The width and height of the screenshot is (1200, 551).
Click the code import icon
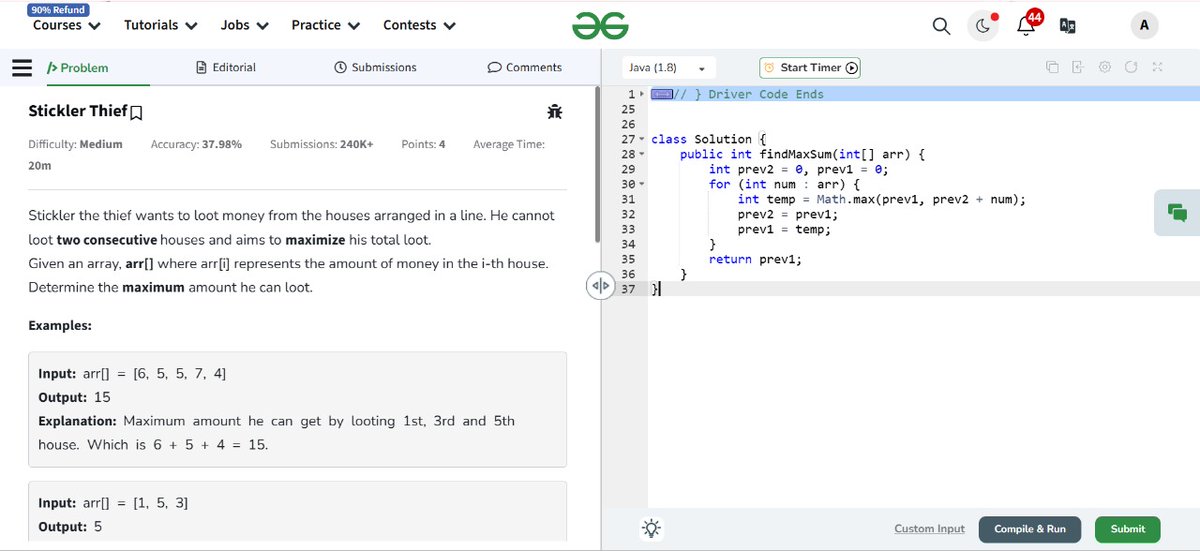1078,68
